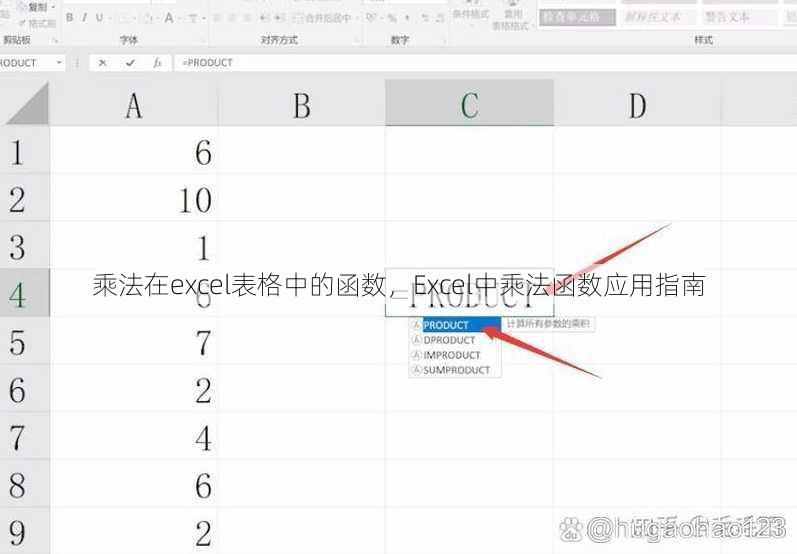Click cell A6 containing 2
Screen dimensions: 797x554
[134, 389]
